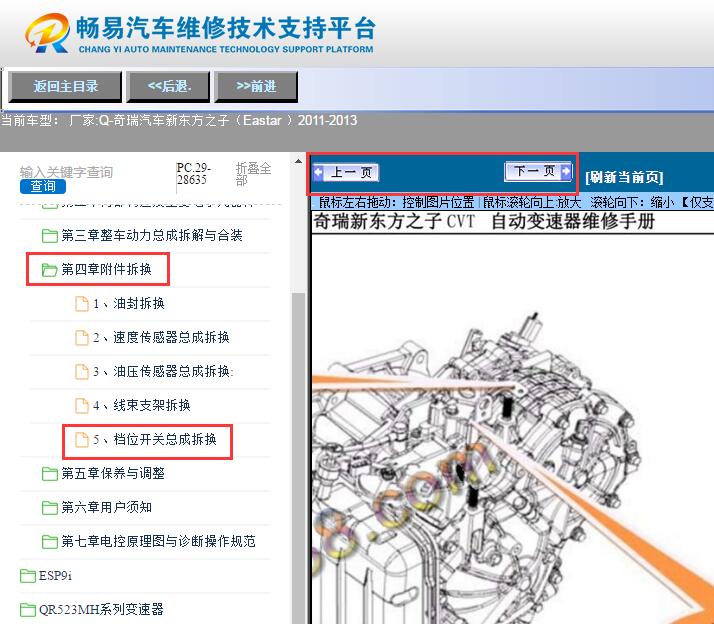Open 3、油压传感器总成拆换 page
Viewport: 714px width, 624px height.
pos(163,371)
